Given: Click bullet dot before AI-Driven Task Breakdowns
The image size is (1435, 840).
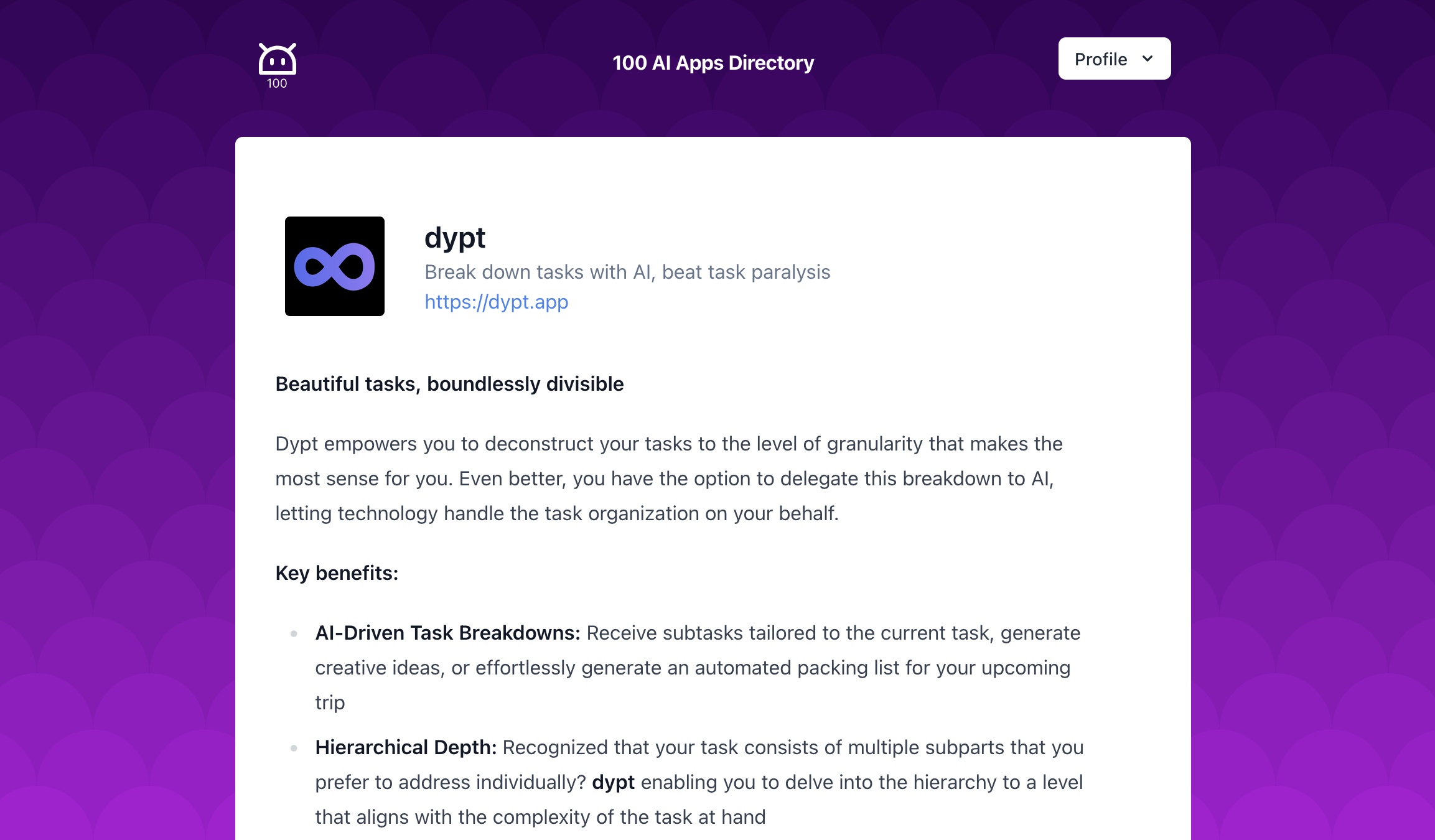Looking at the screenshot, I should click(294, 633).
